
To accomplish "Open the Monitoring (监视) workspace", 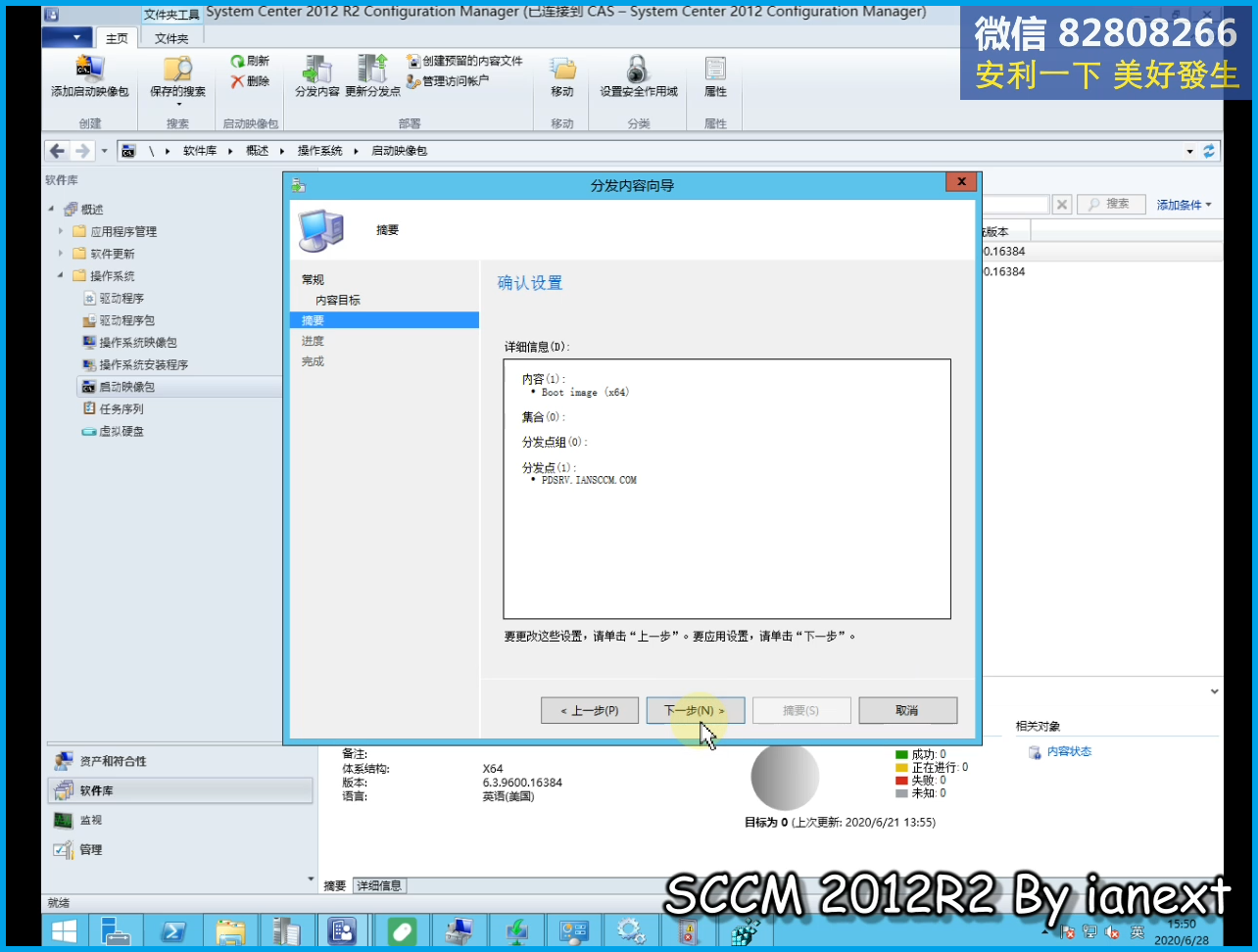I will pyautogui.click(x=179, y=820).
